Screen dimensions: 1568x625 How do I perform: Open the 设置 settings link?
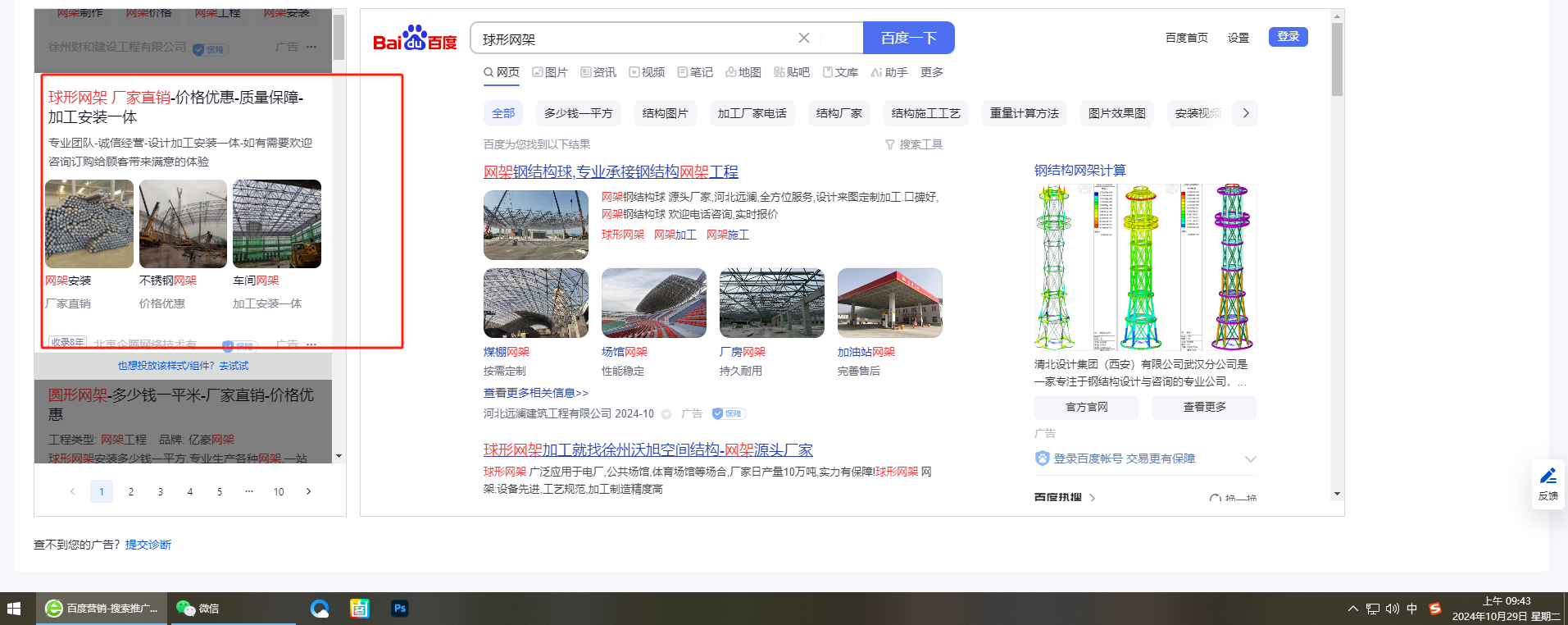(1238, 38)
